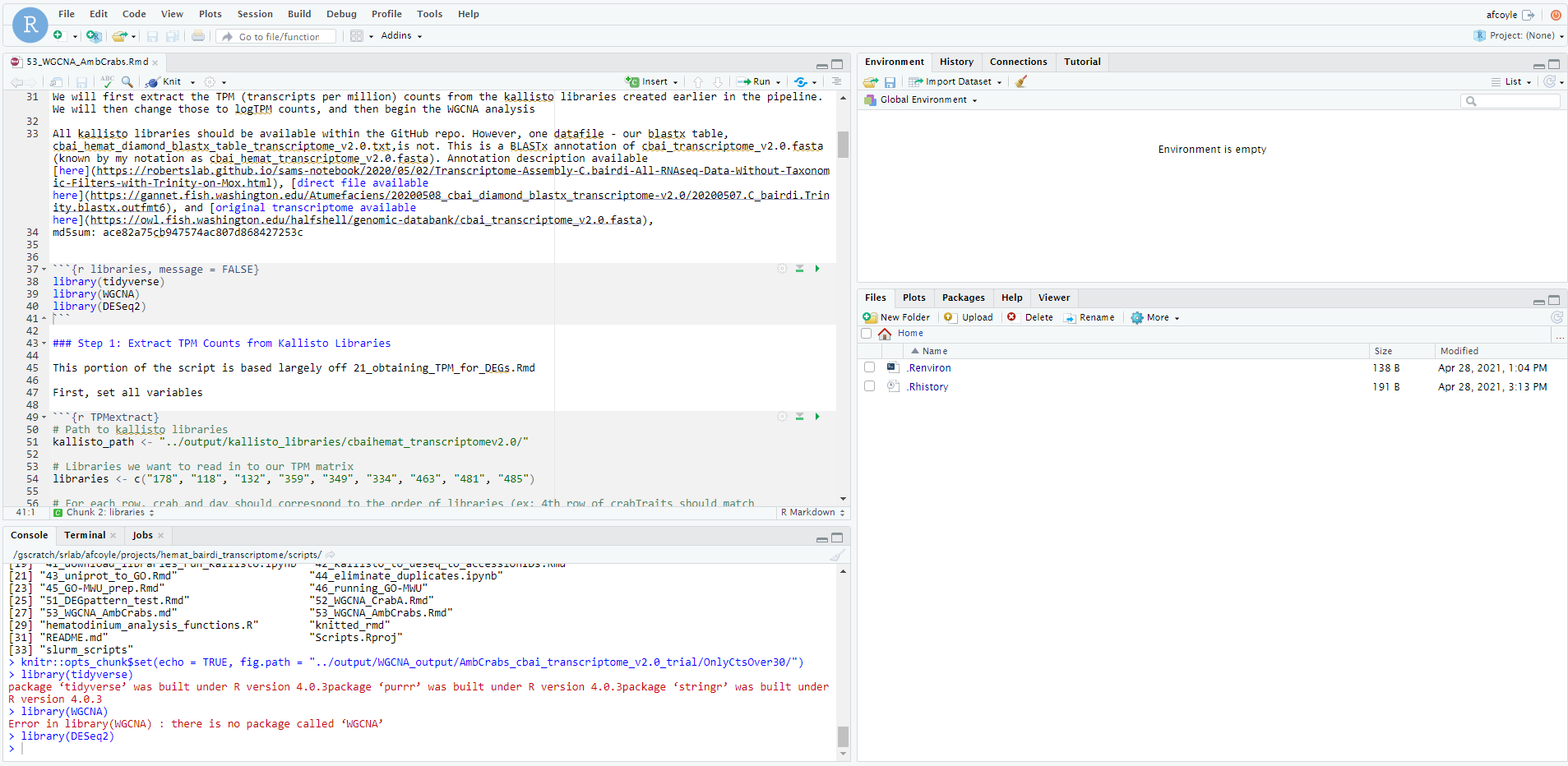Image resolution: width=1568 pixels, height=766 pixels.
Task: Quit the session with red power icon
Action: point(1556,15)
